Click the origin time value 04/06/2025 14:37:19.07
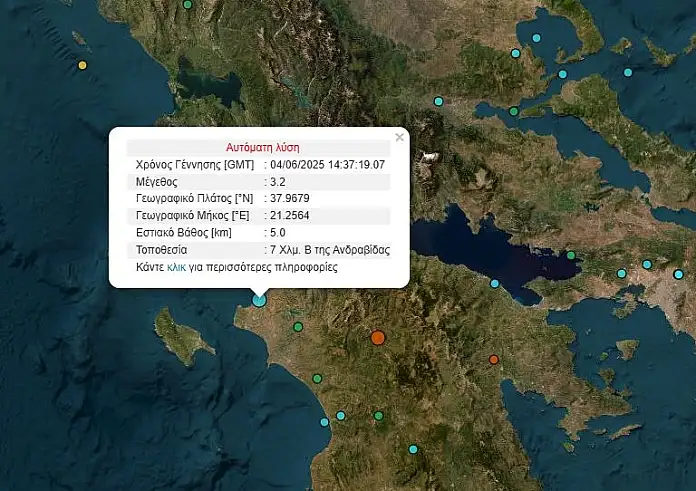The image size is (696, 491). pos(328,165)
